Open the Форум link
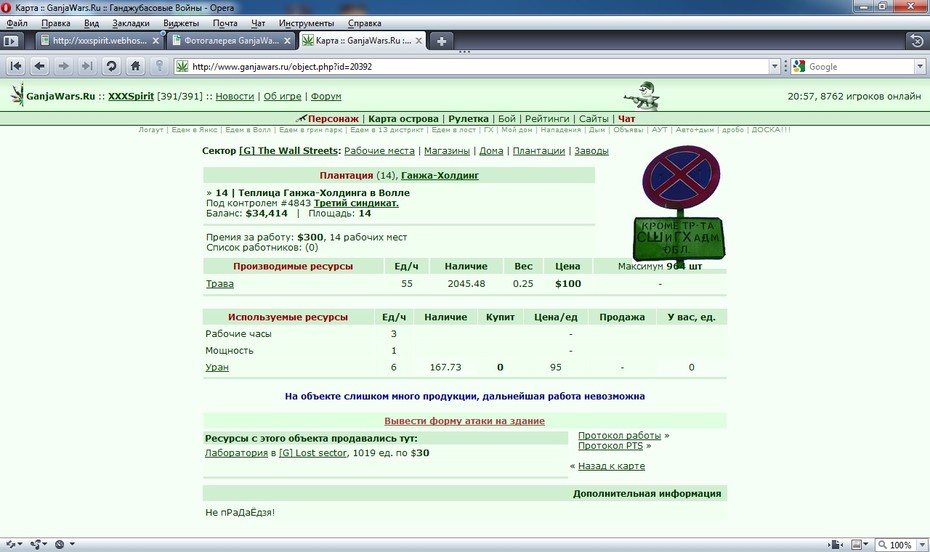The height and width of the screenshot is (552, 930). coord(326,96)
